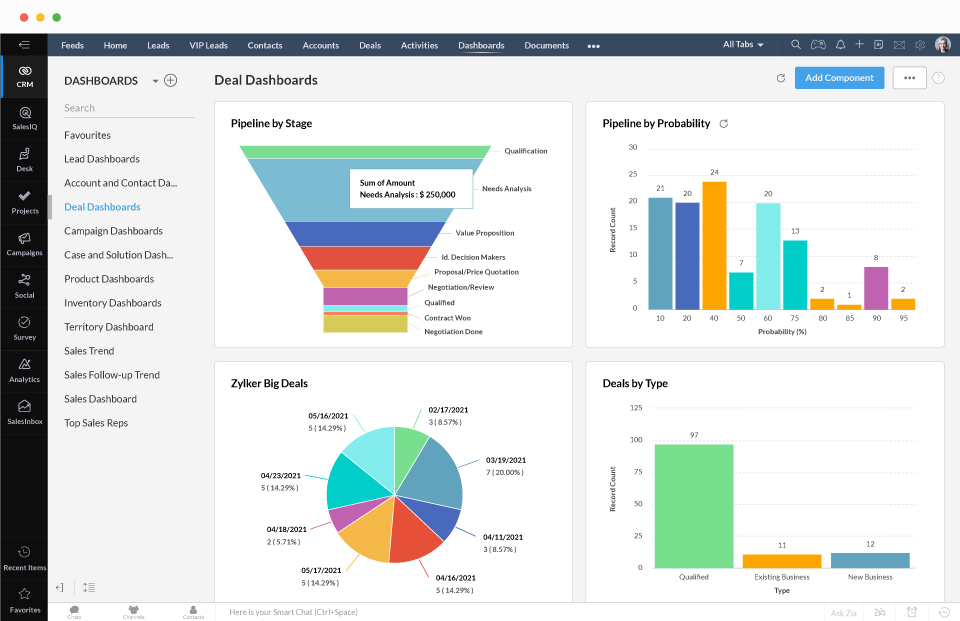Open Recent Items at the bottom sidebar
The image size is (960, 621).
point(23,553)
